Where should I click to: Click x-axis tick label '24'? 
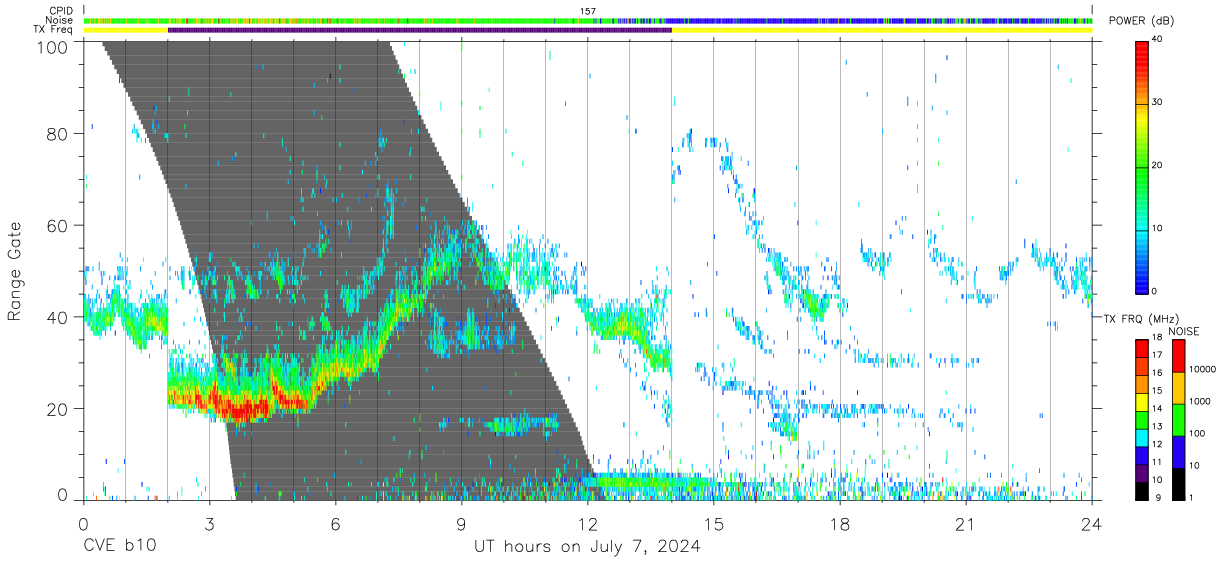tap(1092, 523)
